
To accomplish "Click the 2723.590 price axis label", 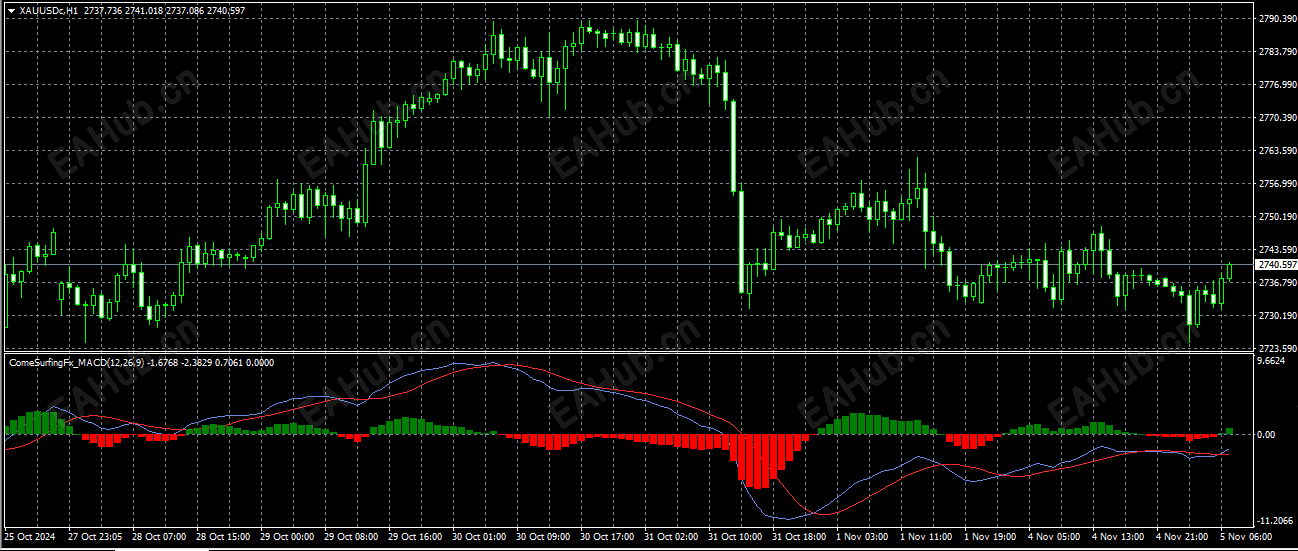I will tap(1276, 348).
